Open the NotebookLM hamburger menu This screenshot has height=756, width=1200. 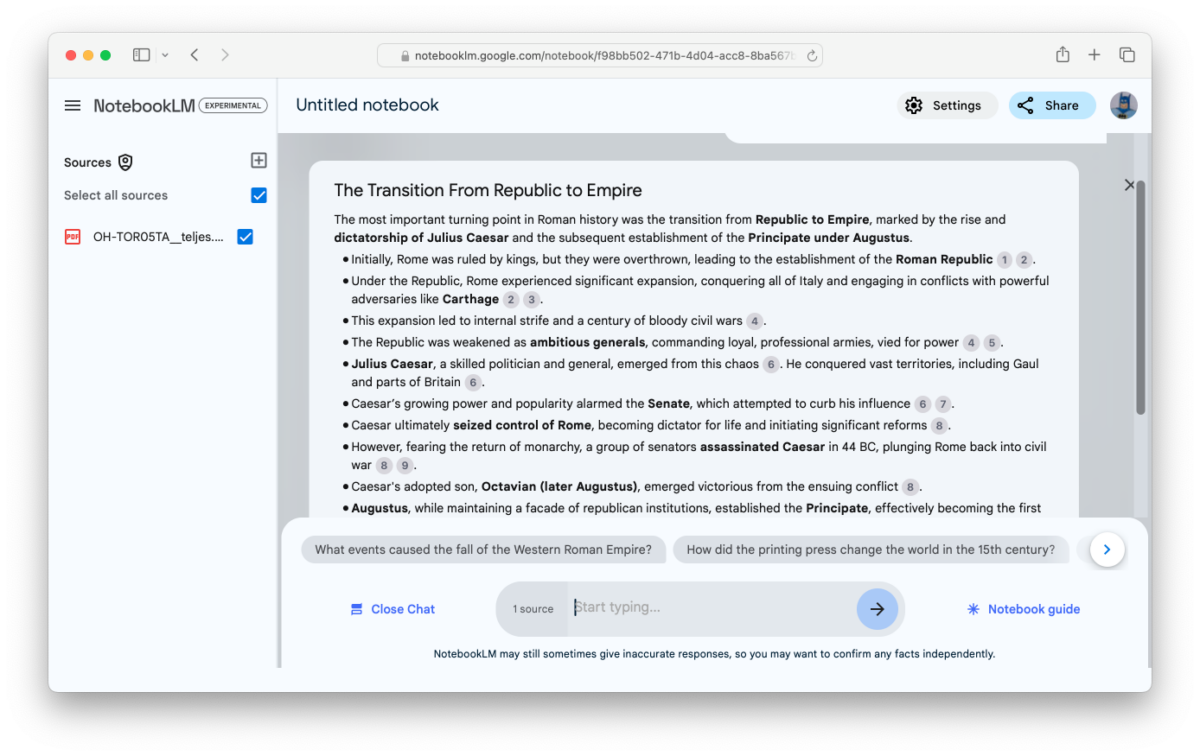[72, 106]
